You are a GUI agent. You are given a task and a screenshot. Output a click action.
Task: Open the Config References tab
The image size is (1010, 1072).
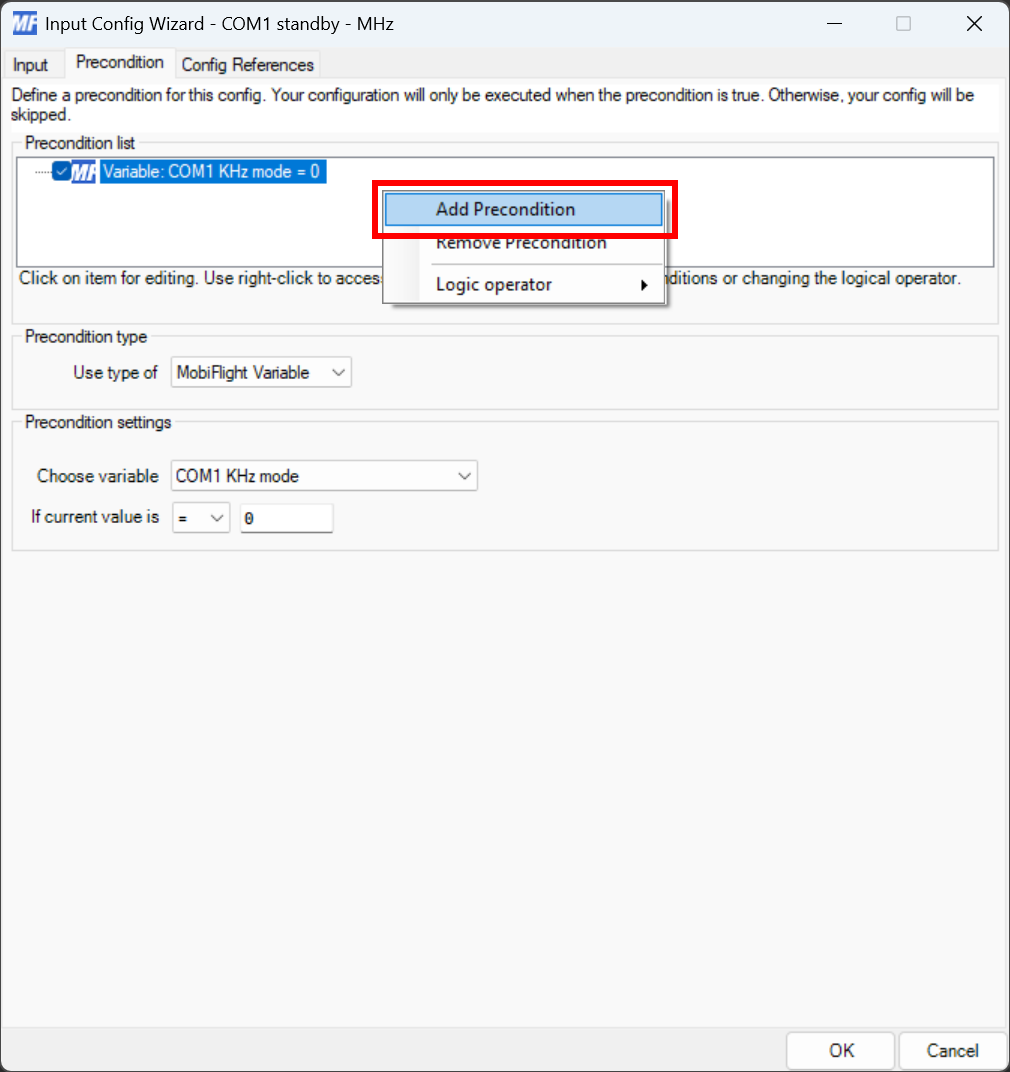point(248,65)
